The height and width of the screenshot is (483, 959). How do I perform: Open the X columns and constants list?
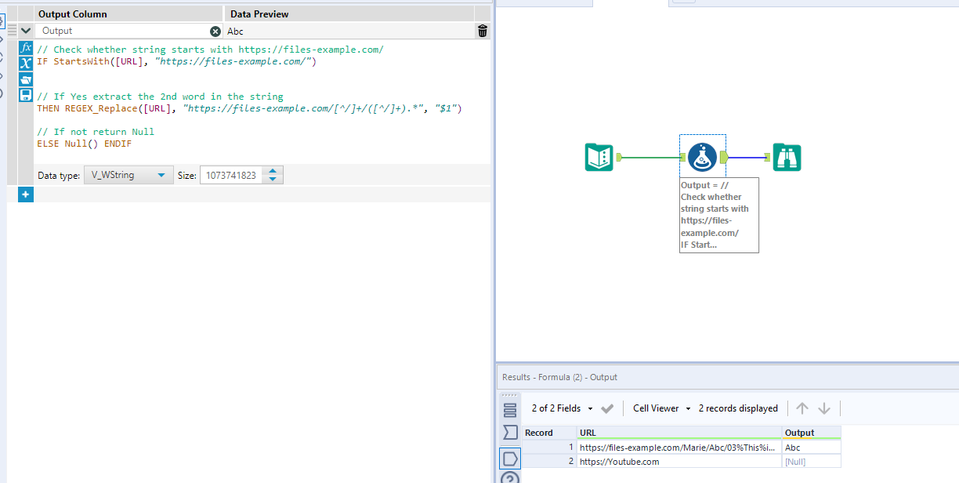26,64
